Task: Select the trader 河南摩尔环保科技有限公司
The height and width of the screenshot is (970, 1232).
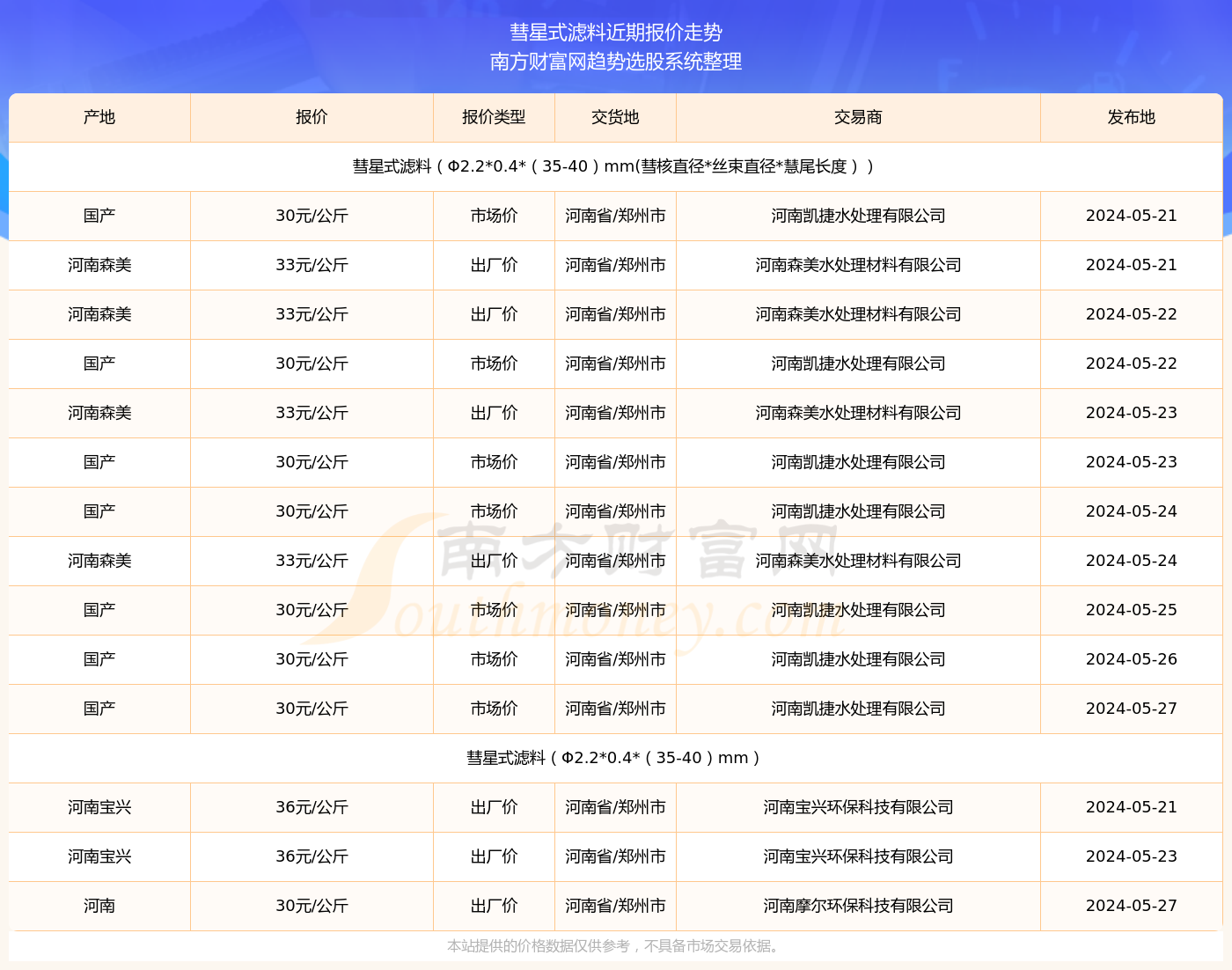Action: click(x=858, y=906)
